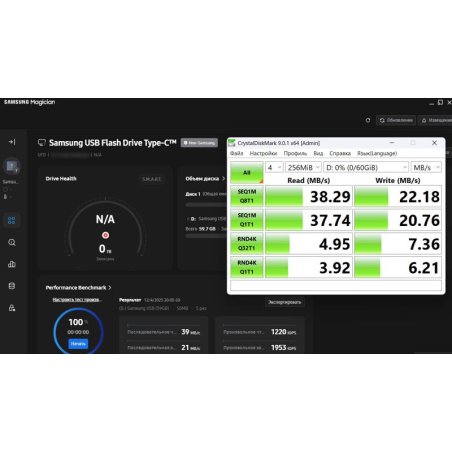452x452 pixels.
Task: Run the SEQ1M Q1T1 test
Action: 247,220
